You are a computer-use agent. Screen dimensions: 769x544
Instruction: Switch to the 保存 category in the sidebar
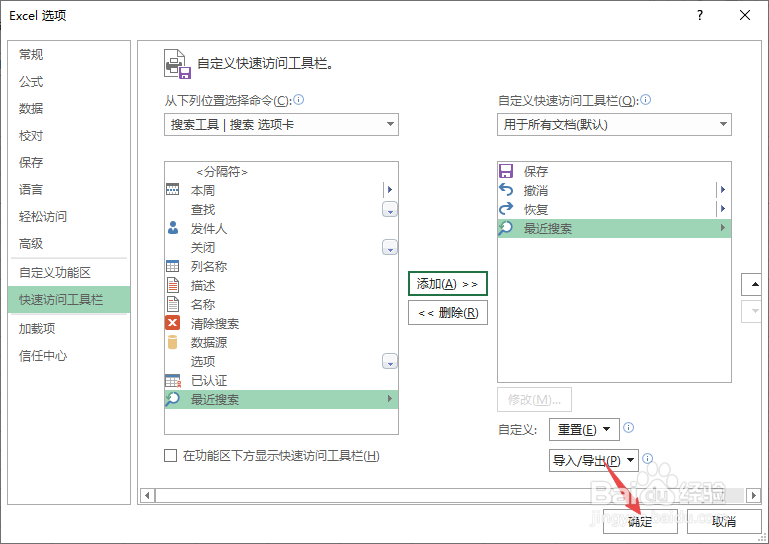69,162
